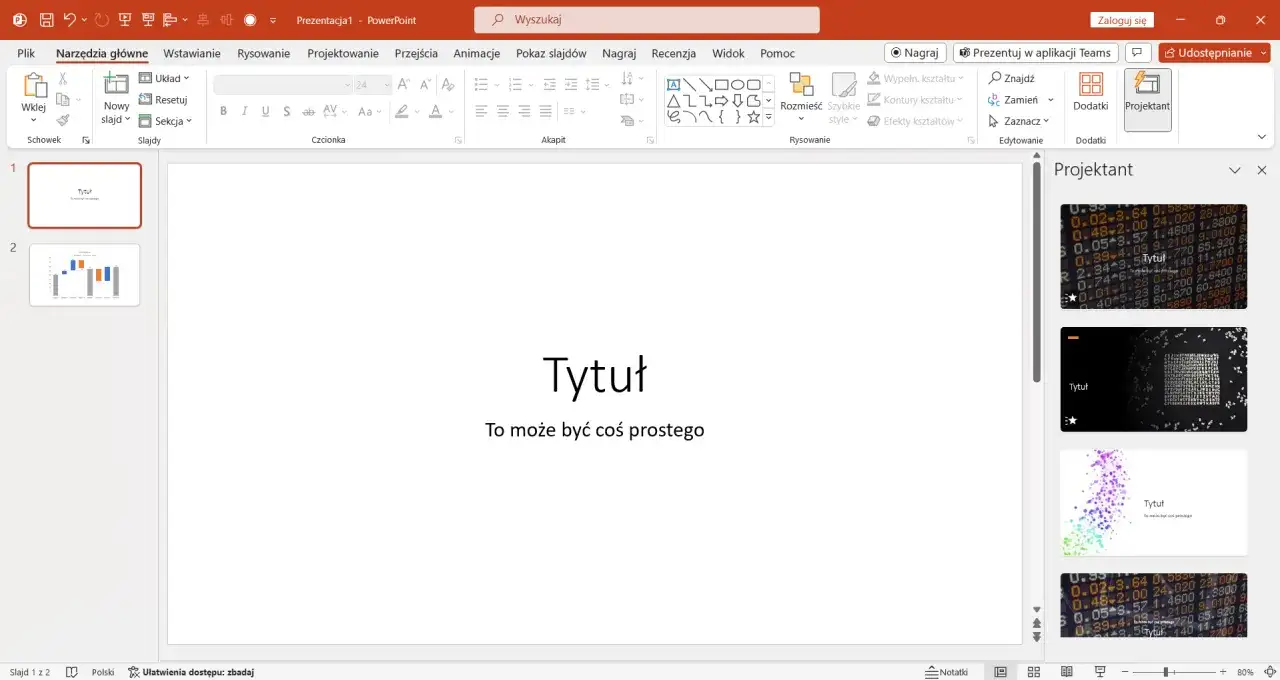
Task: Select slide 2 thumbnail in the sidebar
Action: [84, 273]
